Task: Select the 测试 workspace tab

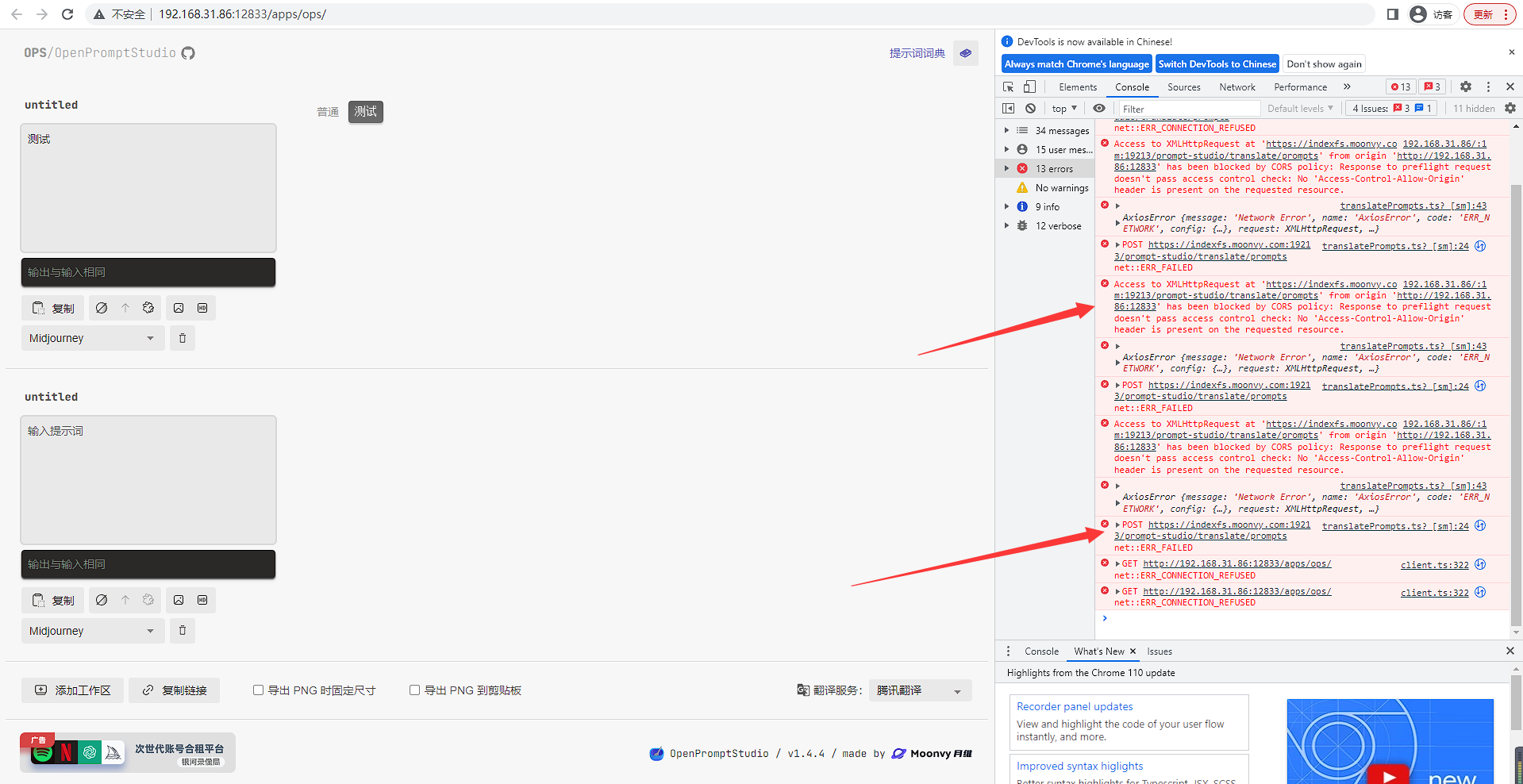Action: (x=365, y=111)
